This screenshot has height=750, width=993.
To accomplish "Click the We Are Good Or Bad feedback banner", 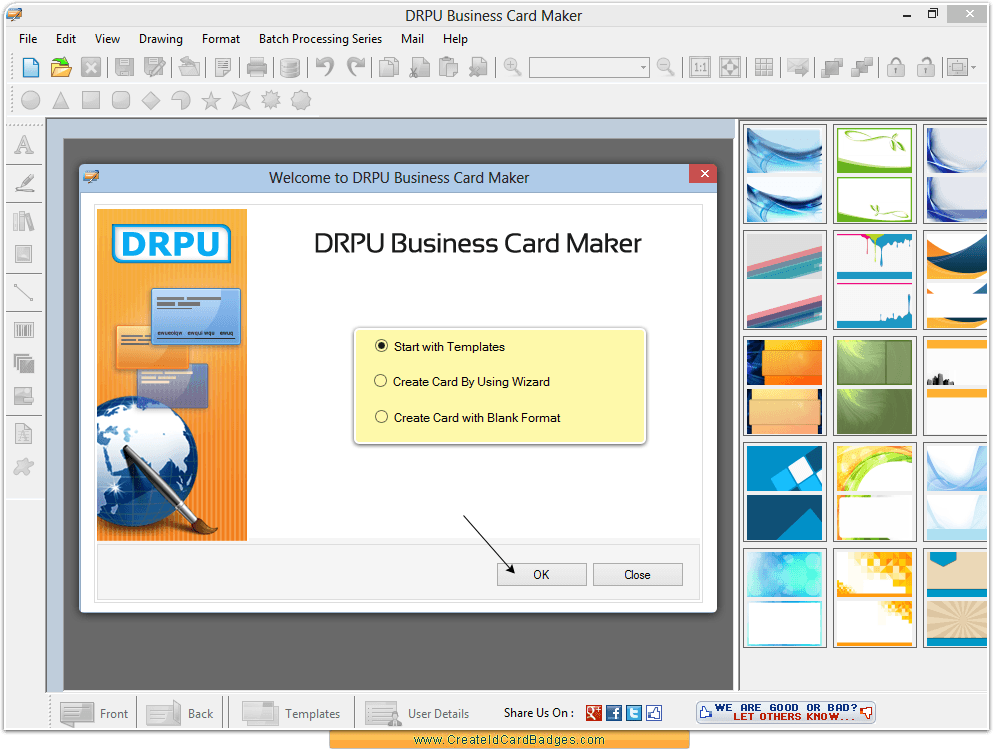I will click(785, 712).
